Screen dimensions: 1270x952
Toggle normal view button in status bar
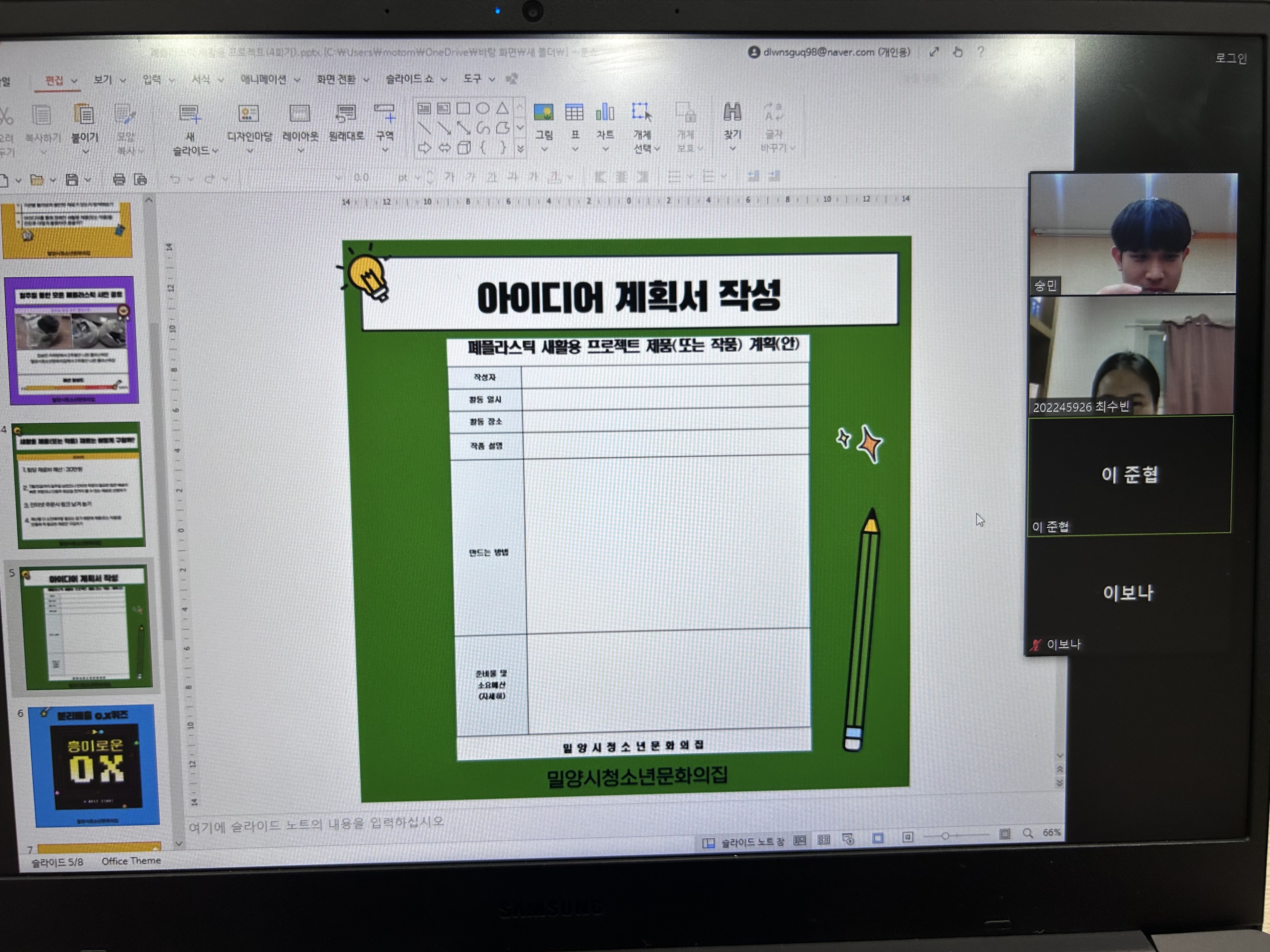coord(799,840)
